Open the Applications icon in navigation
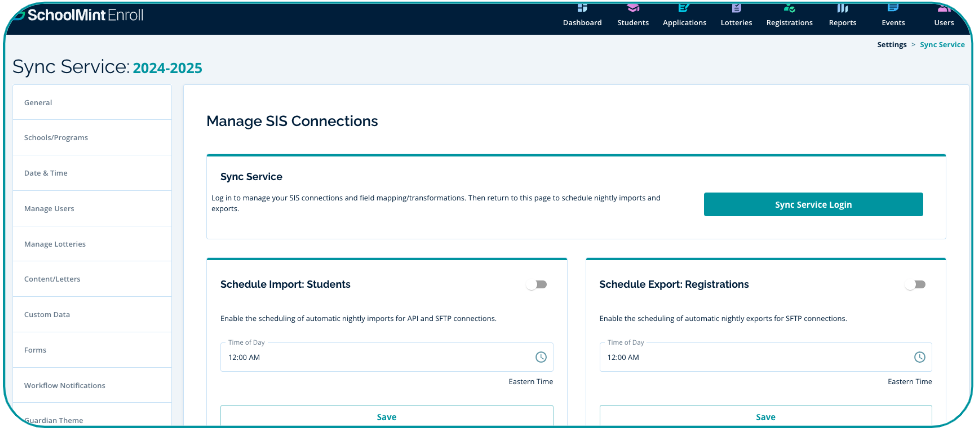978x434 pixels. pyautogui.click(x=684, y=9)
